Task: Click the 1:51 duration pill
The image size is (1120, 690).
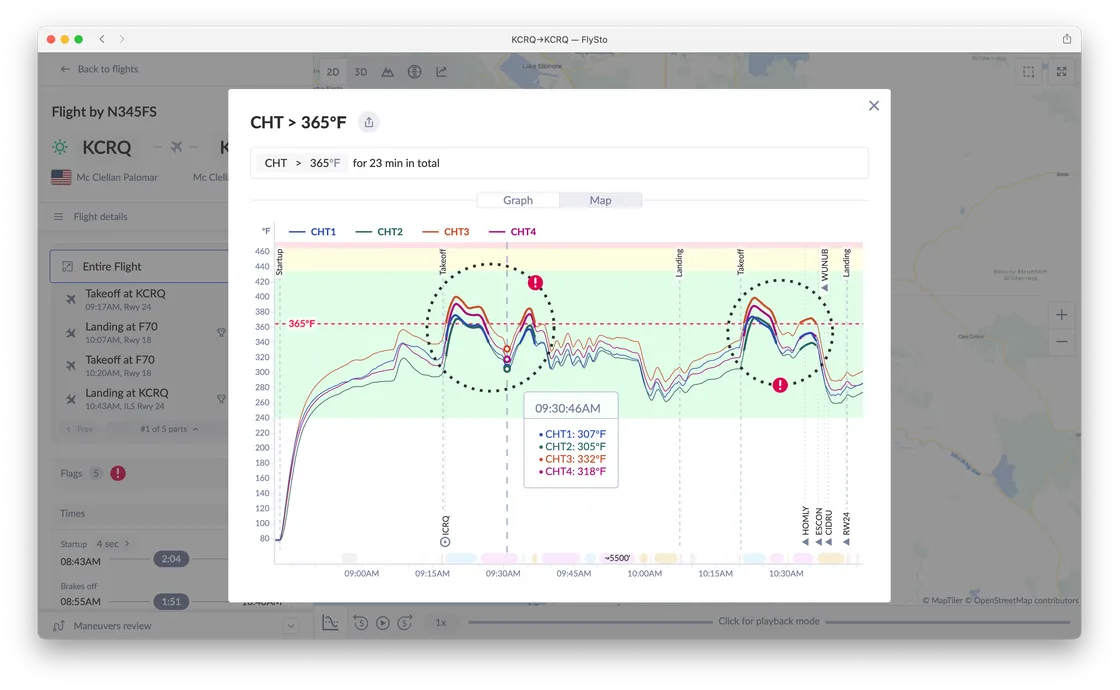Action: [x=171, y=601]
